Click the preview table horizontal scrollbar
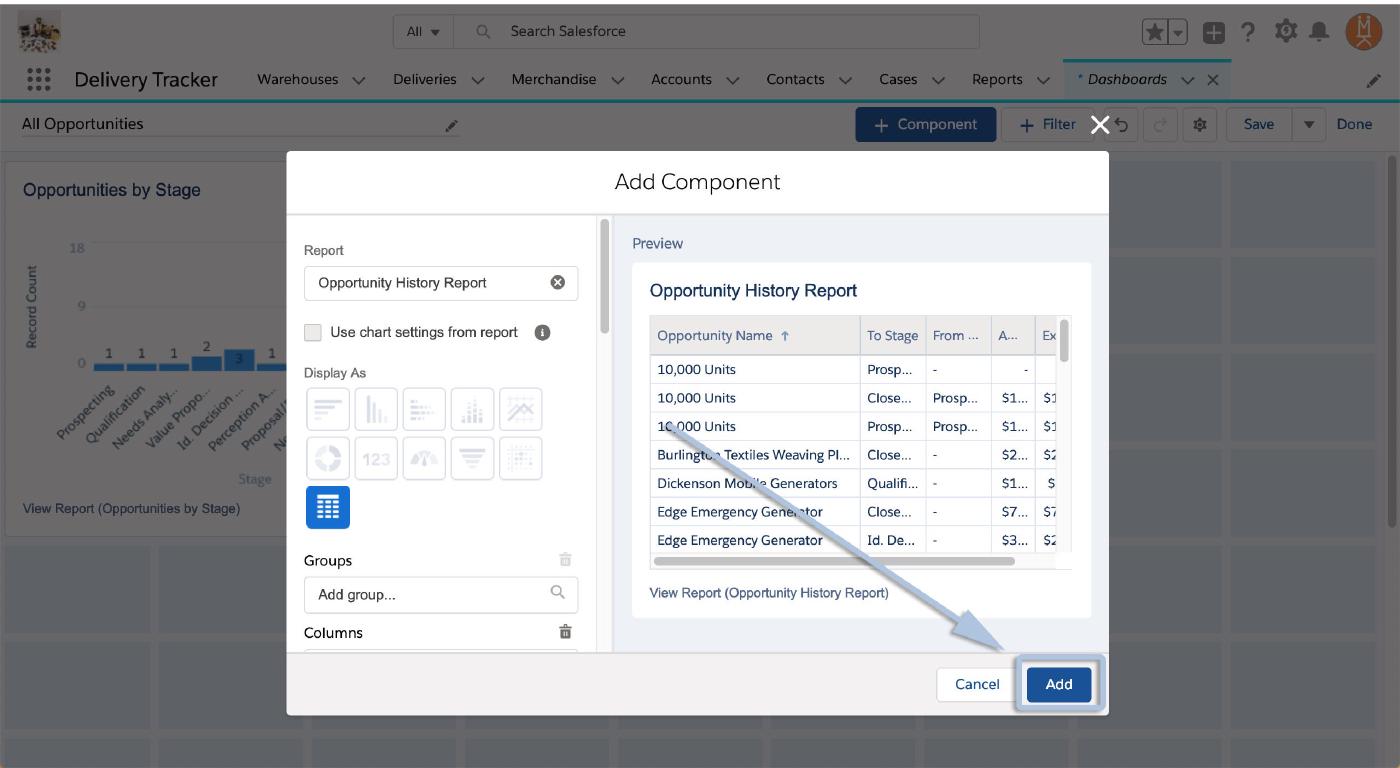Viewport: 1400px width, 768px height. 833,561
